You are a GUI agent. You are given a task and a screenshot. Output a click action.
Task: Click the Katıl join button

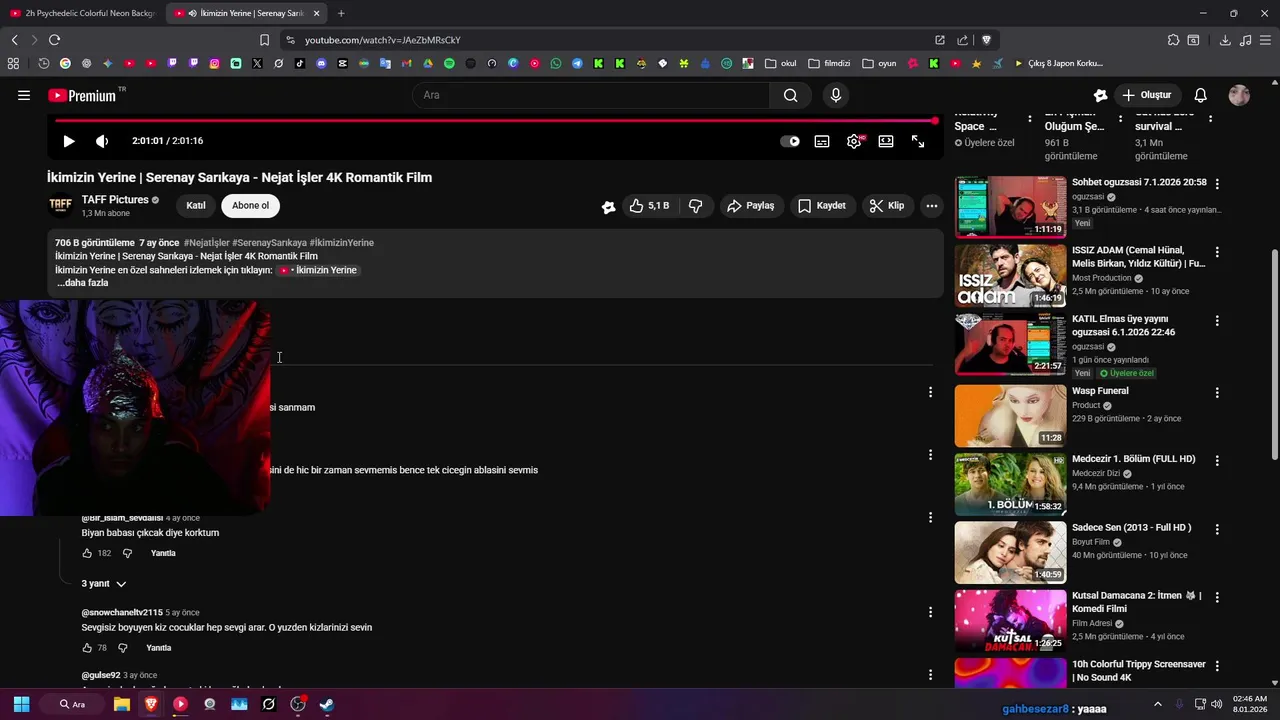tap(196, 206)
